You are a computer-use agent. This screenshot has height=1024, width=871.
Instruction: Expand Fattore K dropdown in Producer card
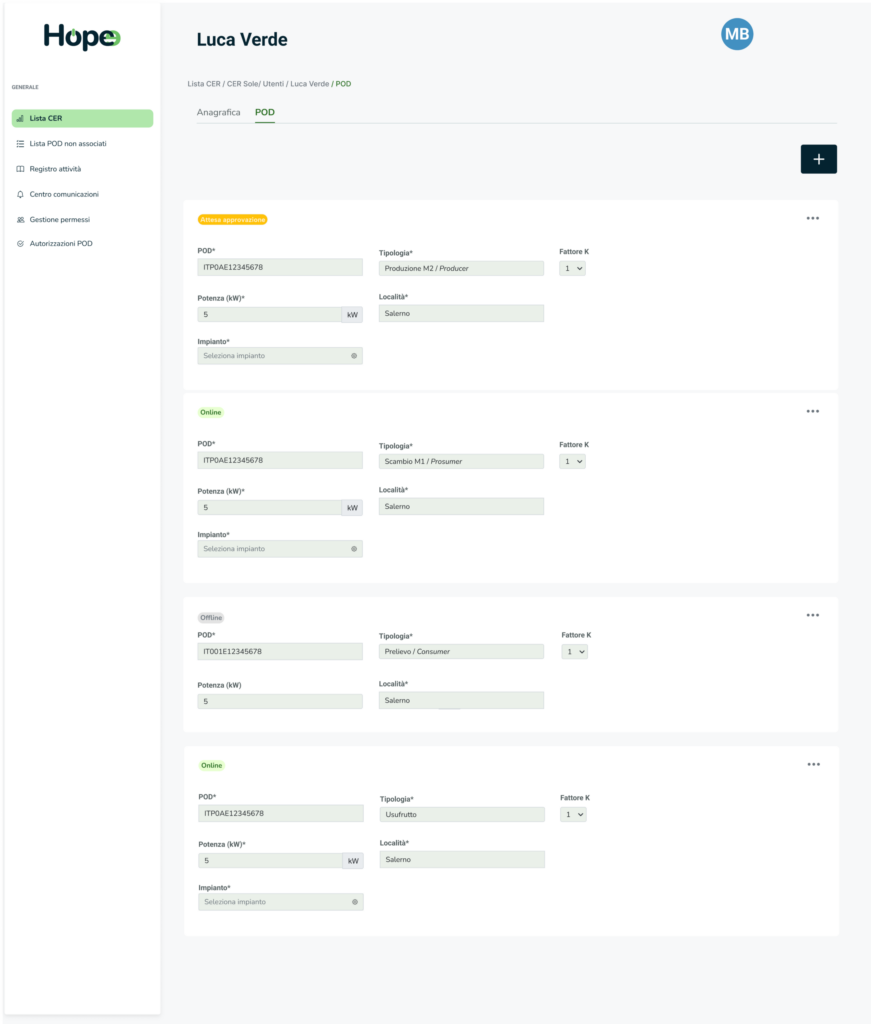click(x=573, y=268)
